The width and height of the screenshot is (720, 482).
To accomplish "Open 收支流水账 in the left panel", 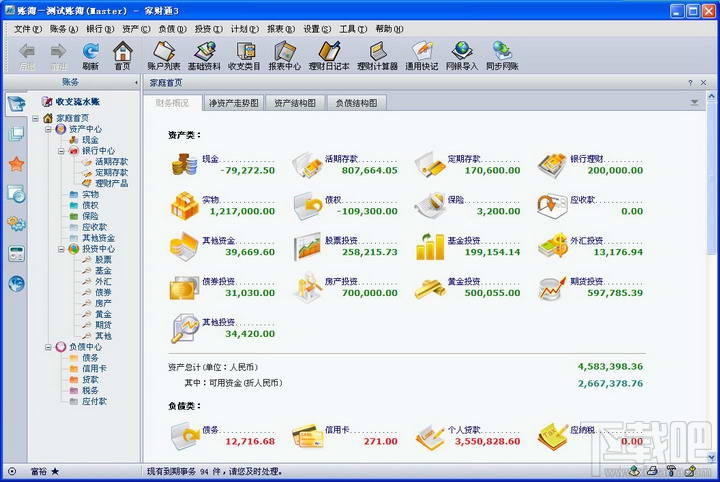I will (x=77, y=101).
